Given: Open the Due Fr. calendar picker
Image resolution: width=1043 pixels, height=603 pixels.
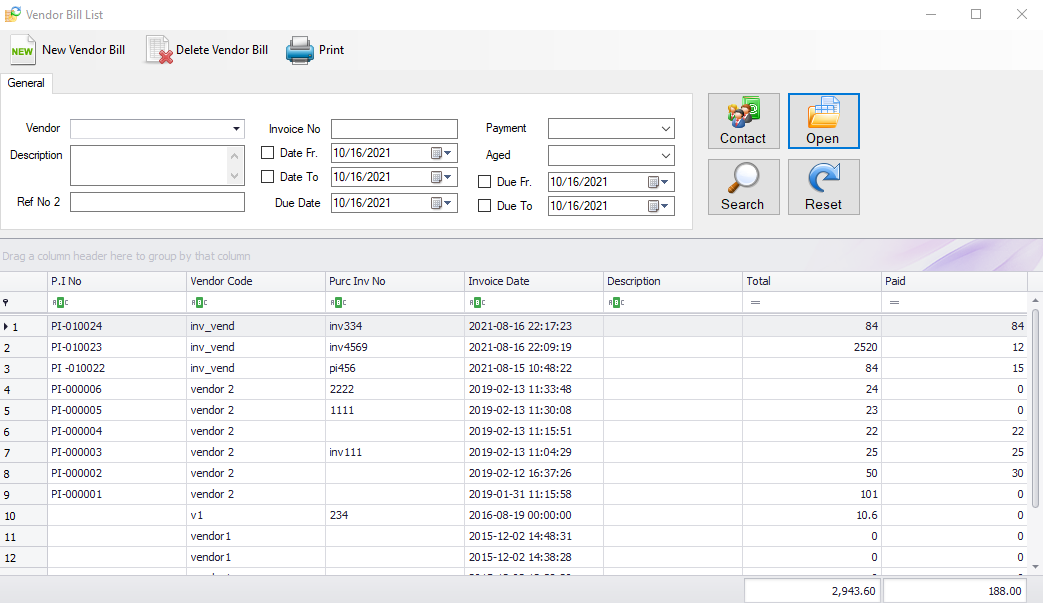Looking at the screenshot, I should pyautogui.click(x=659, y=182).
